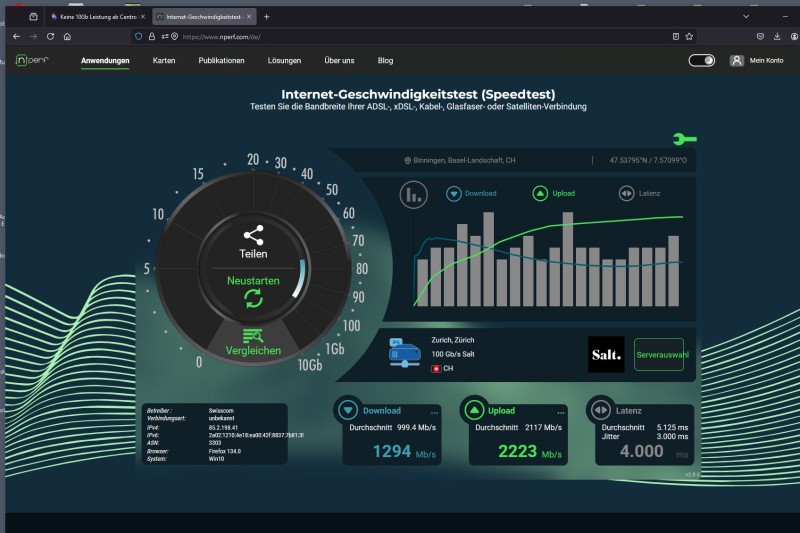Click the nPerf logo in header
This screenshot has width=800, height=533.
(33, 60)
